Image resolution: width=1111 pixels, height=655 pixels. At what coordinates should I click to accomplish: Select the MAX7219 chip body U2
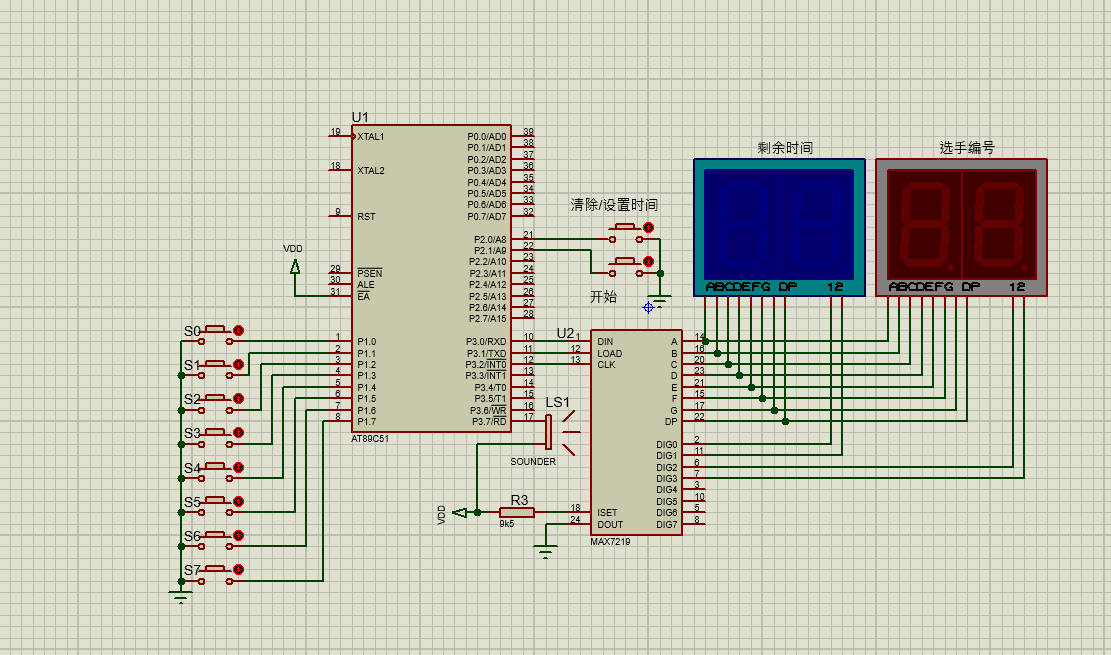[636, 432]
